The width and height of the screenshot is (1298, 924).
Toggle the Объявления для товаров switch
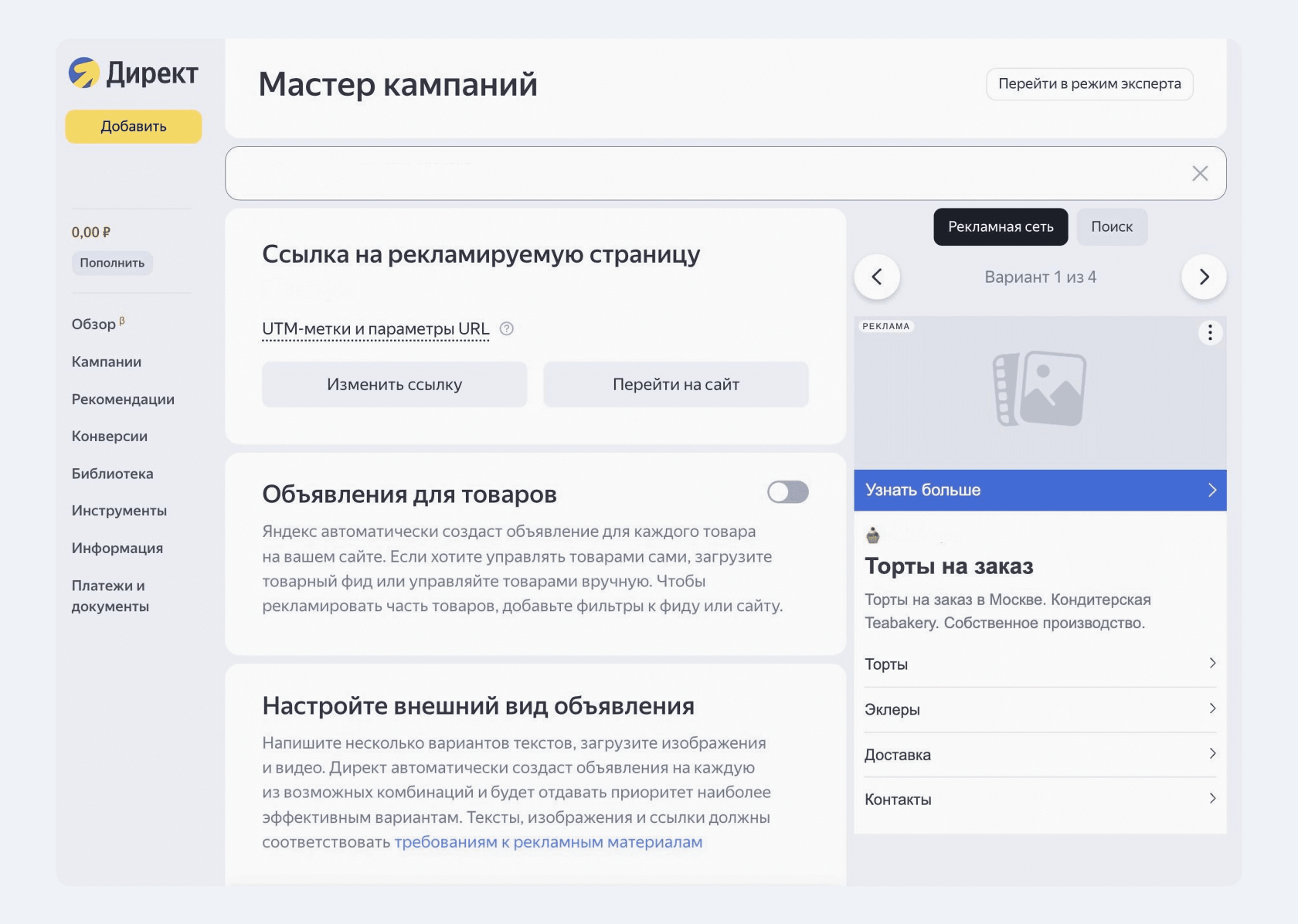788,492
